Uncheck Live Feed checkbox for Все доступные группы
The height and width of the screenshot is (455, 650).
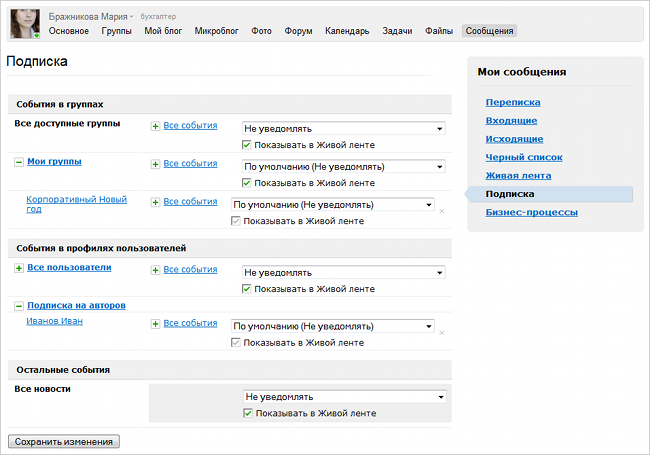click(247, 145)
